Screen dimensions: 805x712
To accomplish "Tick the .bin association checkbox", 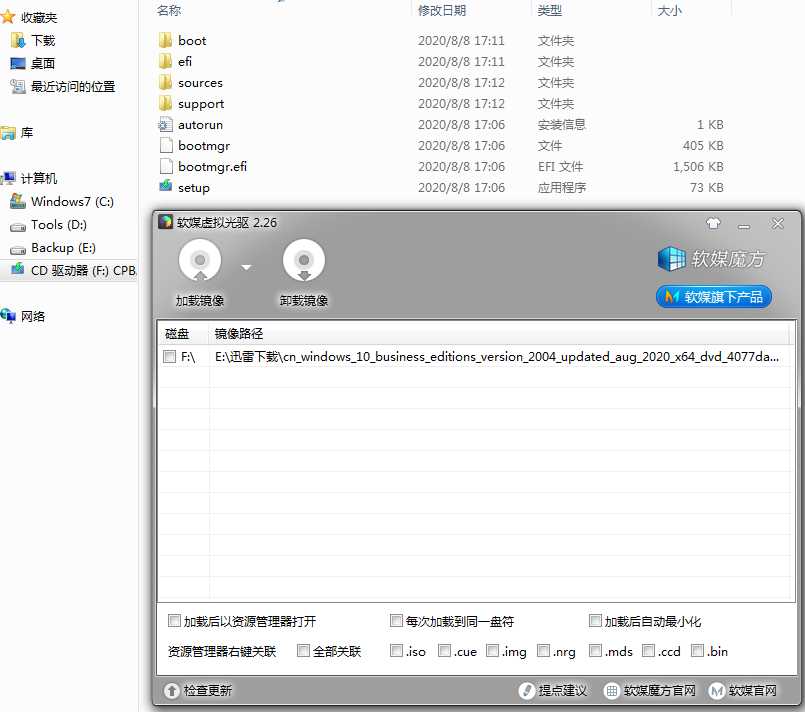I will [697, 651].
